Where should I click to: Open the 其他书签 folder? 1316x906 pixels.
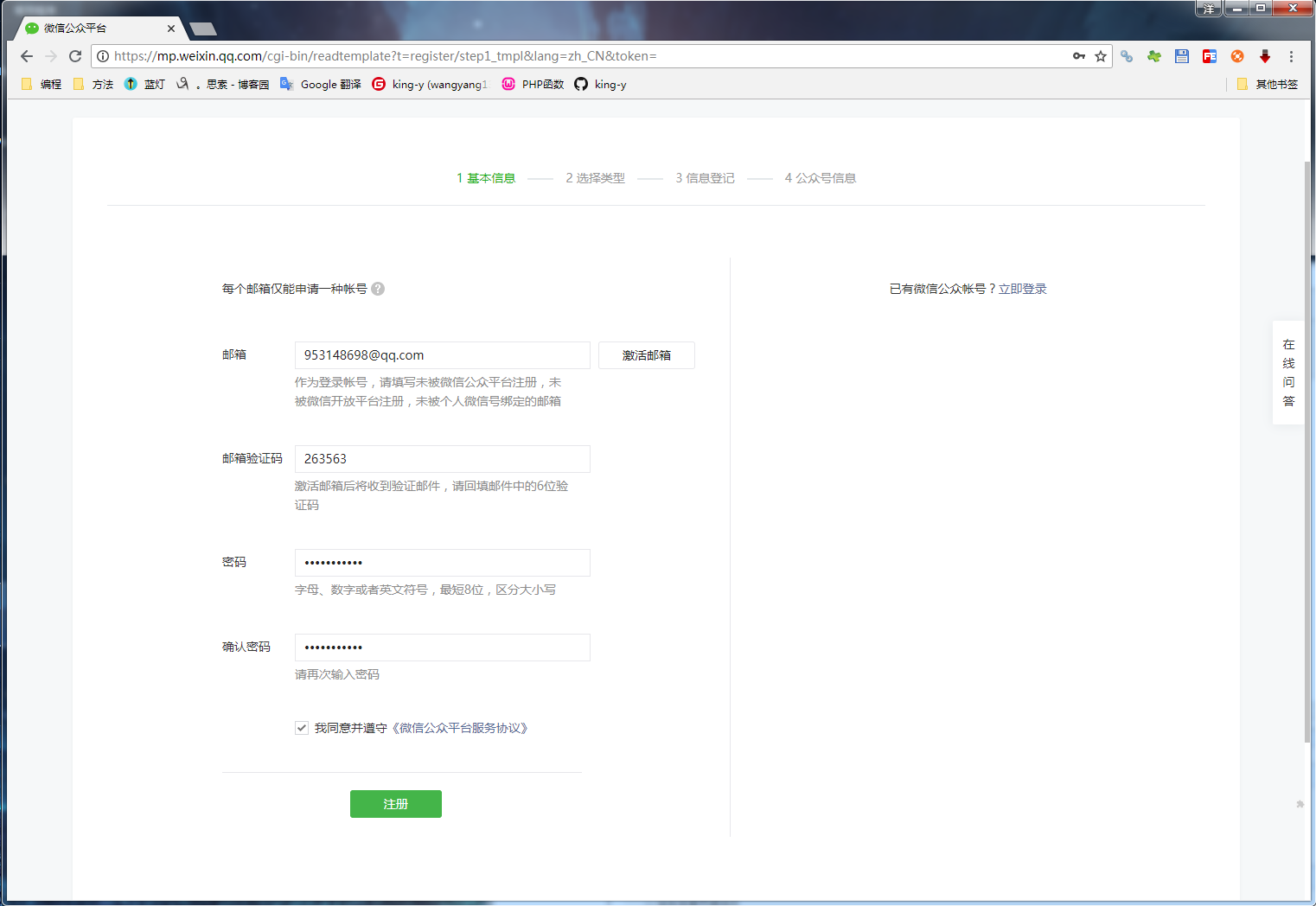(1268, 84)
